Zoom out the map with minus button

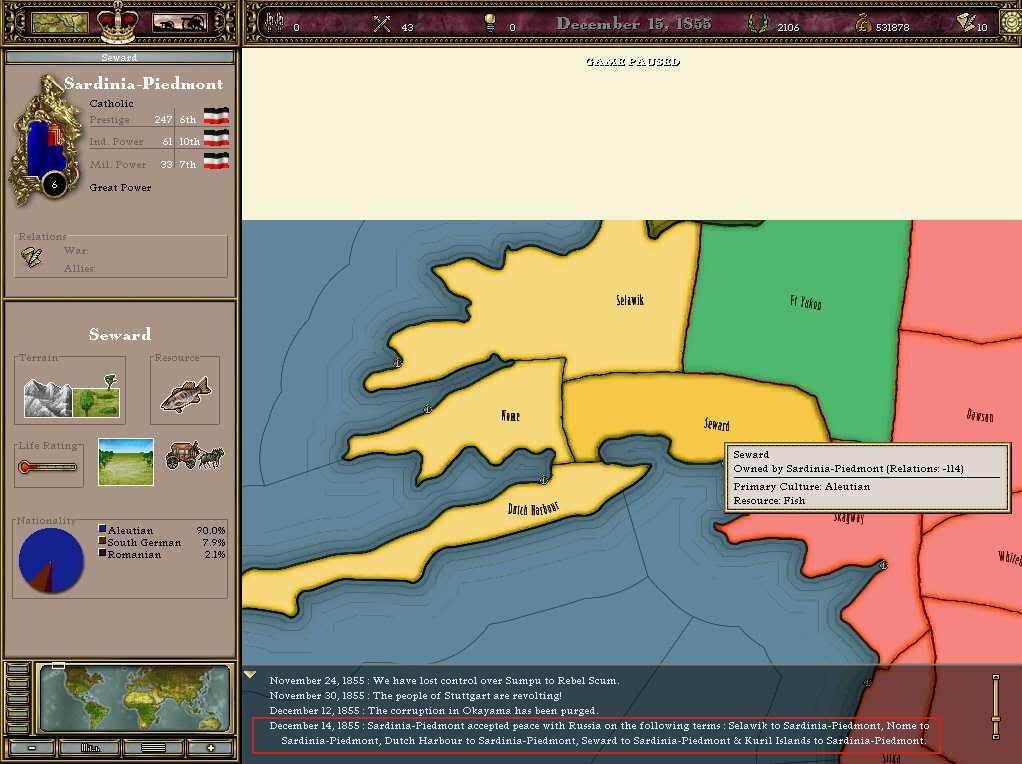33,747
